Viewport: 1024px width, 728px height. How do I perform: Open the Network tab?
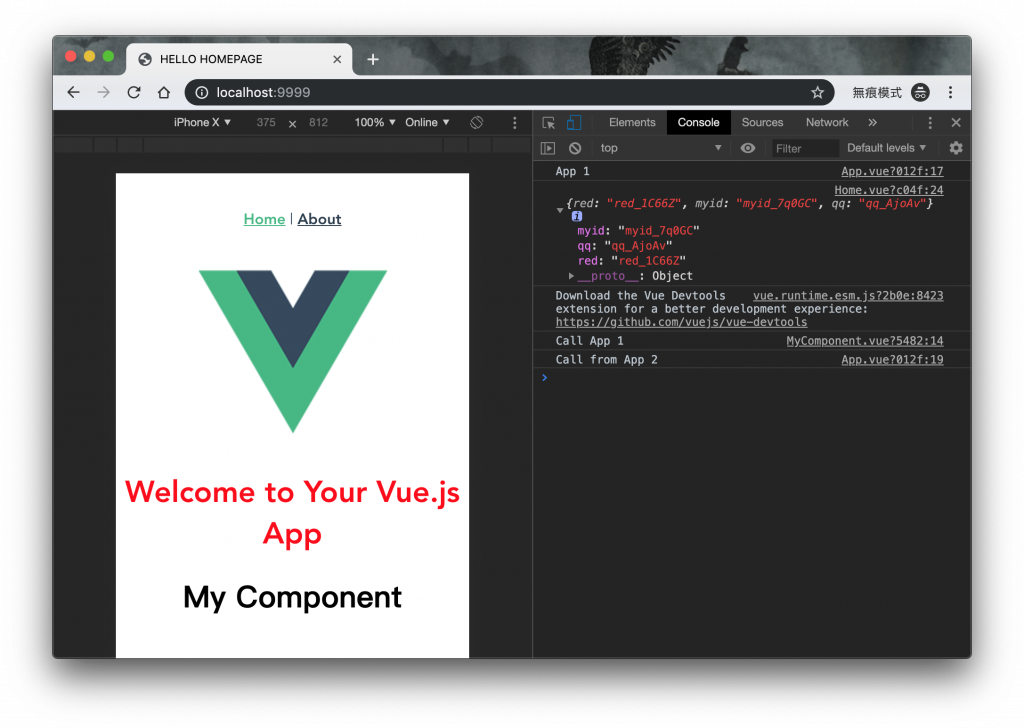[827, 123]
